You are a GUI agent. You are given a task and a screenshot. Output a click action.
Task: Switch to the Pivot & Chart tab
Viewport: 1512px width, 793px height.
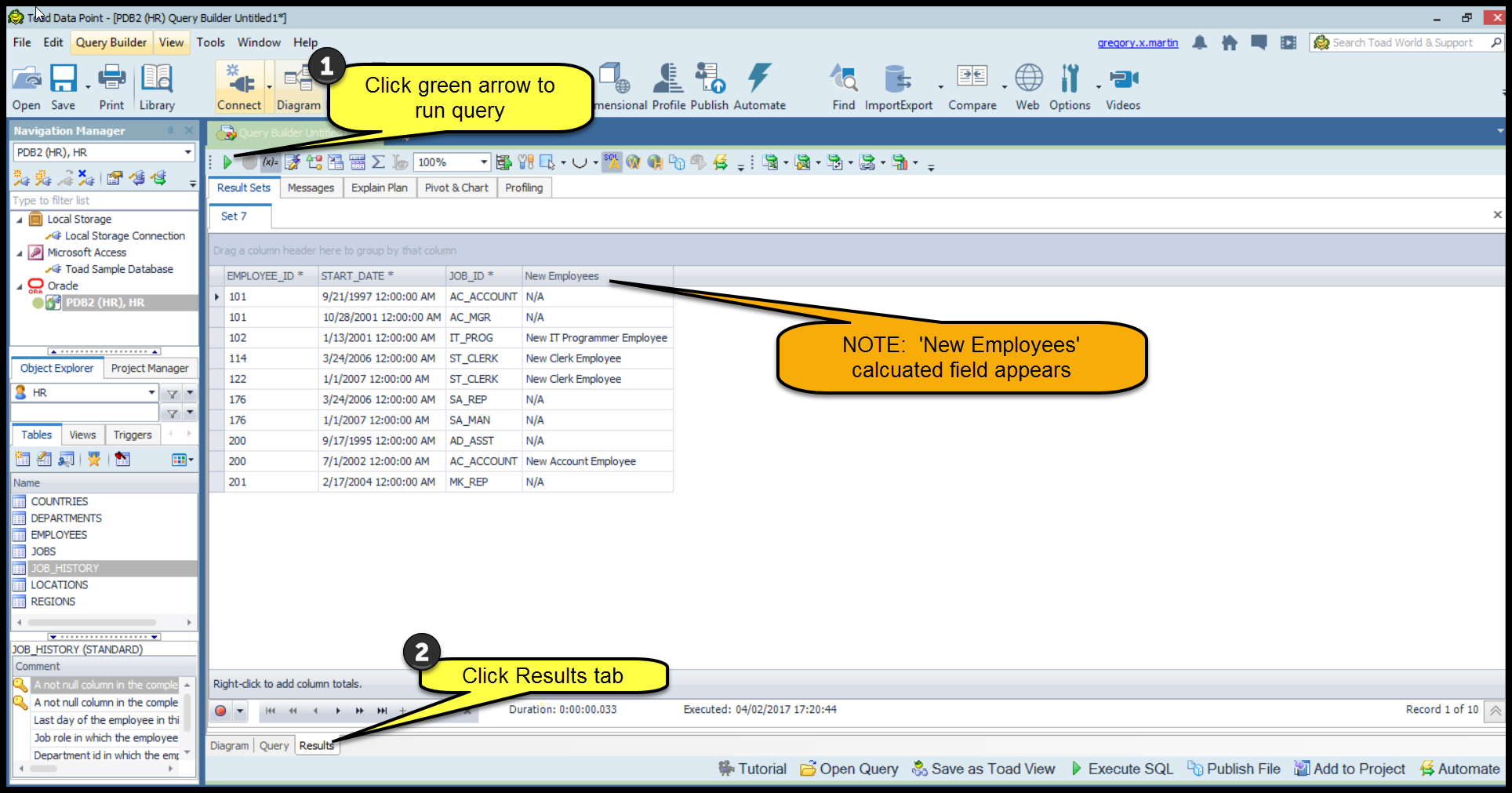click(x=456, y=187)
